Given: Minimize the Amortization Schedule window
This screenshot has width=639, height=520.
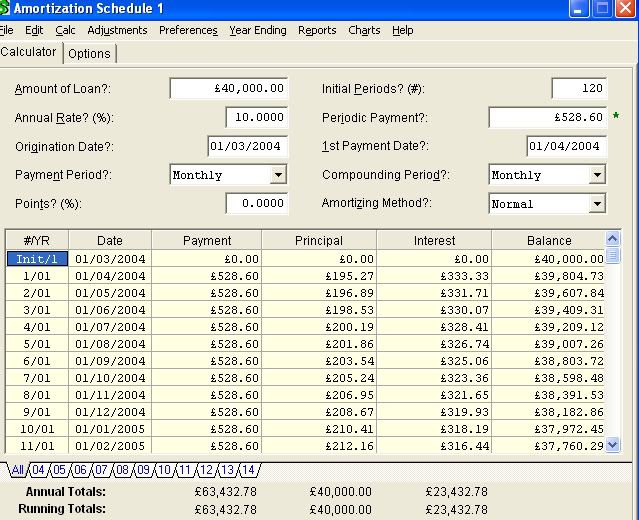Looking at the screenshot, I should click(579, 8).
